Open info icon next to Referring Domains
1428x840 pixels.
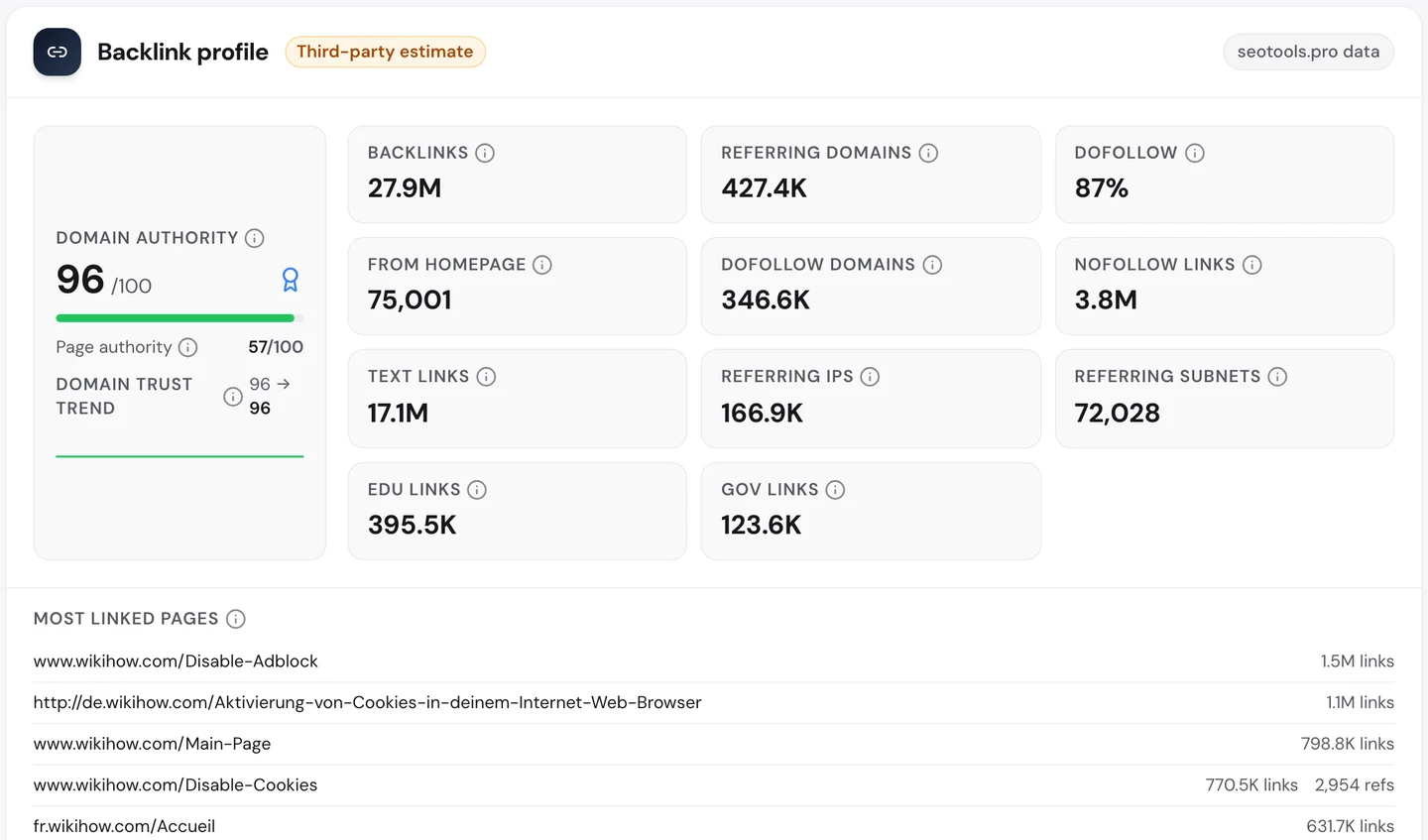pyautogui.click(x=928, y=153)
